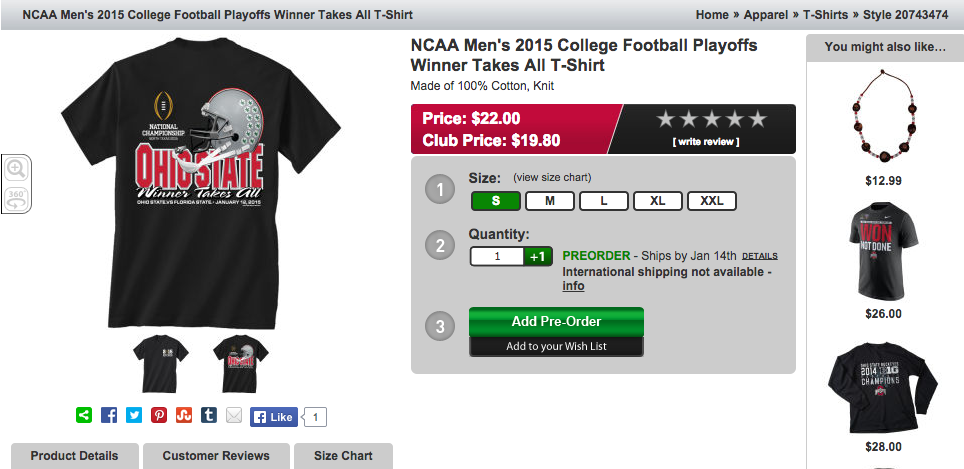Rate the product with the fifth star
This screenshot has width=964, height=469.
pos(757,119)
